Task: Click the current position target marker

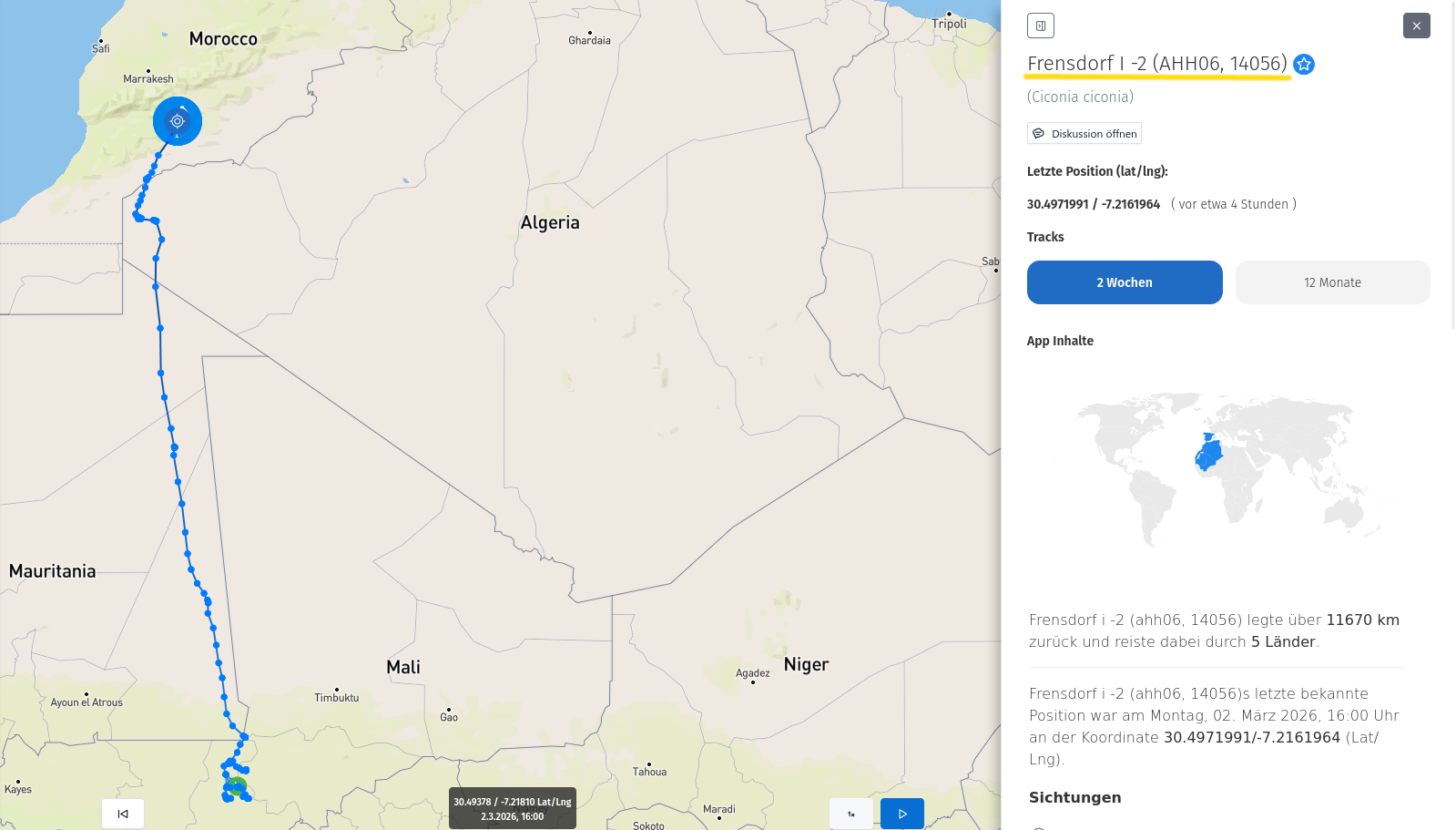Action: point(178,121)
